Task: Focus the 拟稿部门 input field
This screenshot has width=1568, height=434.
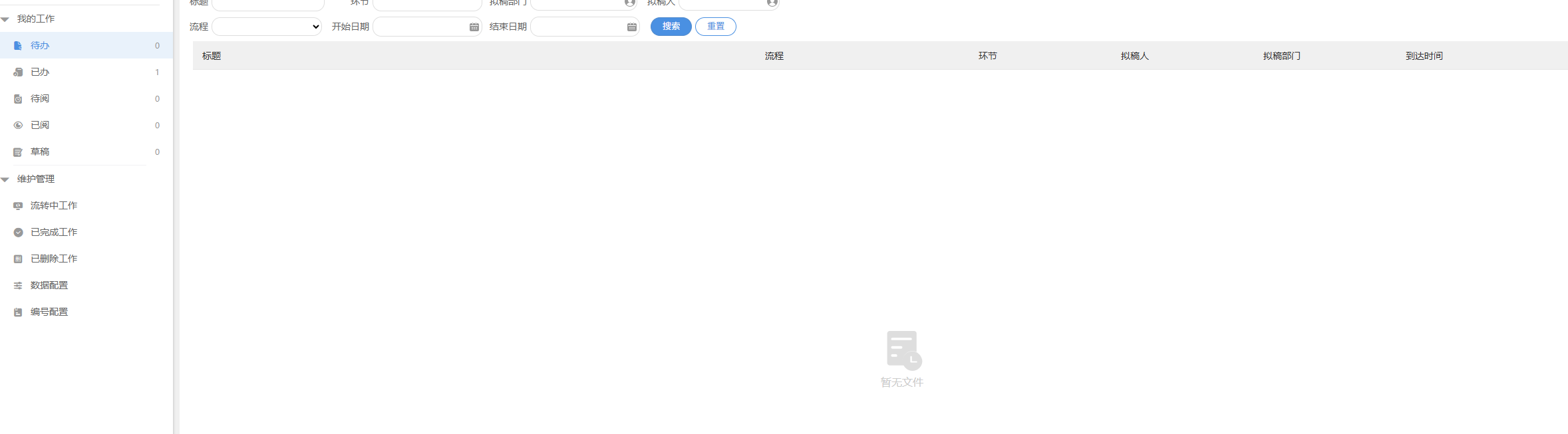Action: (583, 4)
